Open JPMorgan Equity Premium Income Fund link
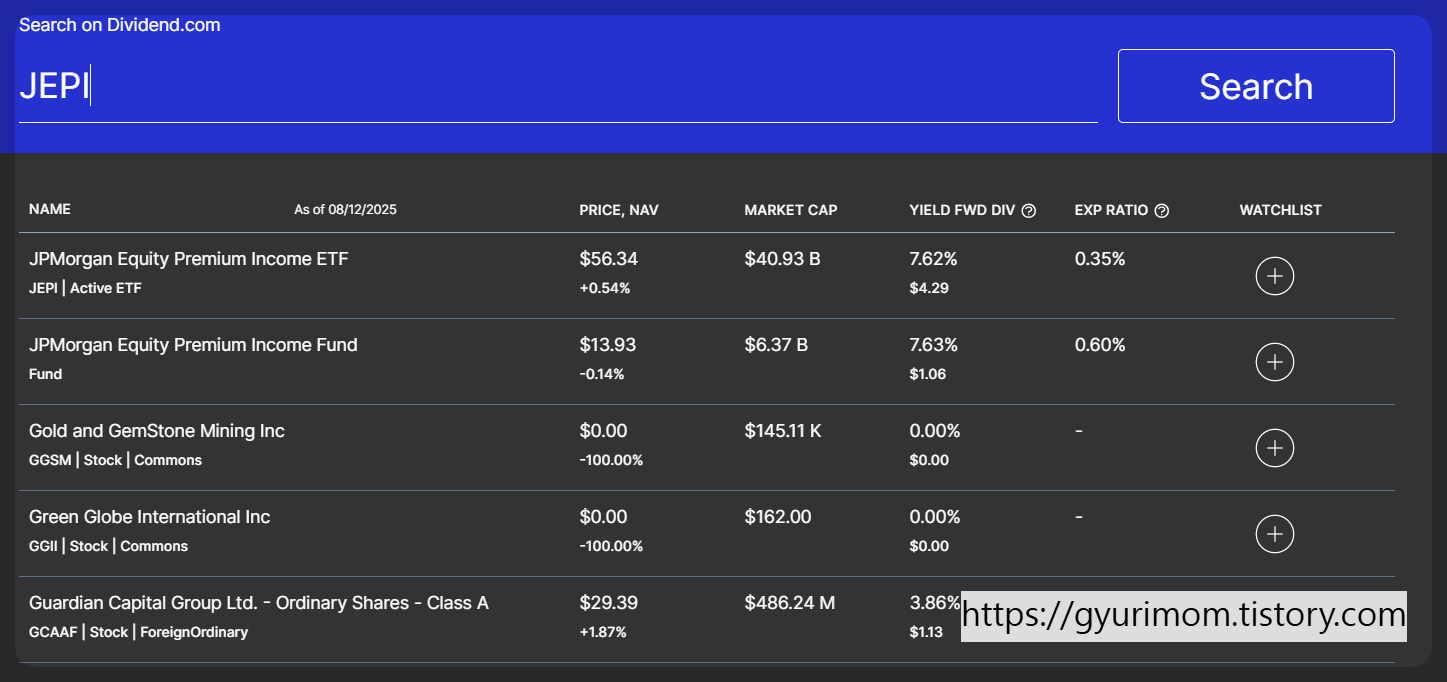1447x682 pixels. (x=193, y=345)
